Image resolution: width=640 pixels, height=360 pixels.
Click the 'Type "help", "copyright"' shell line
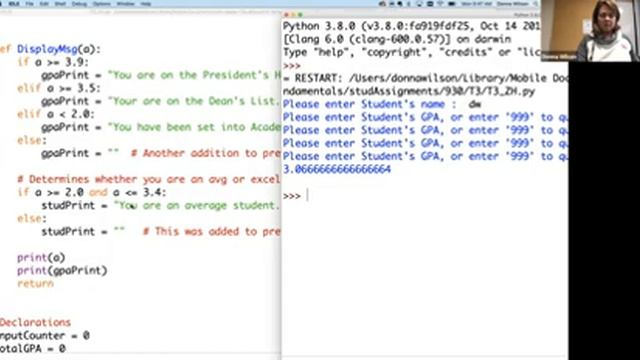coord(411,52)
